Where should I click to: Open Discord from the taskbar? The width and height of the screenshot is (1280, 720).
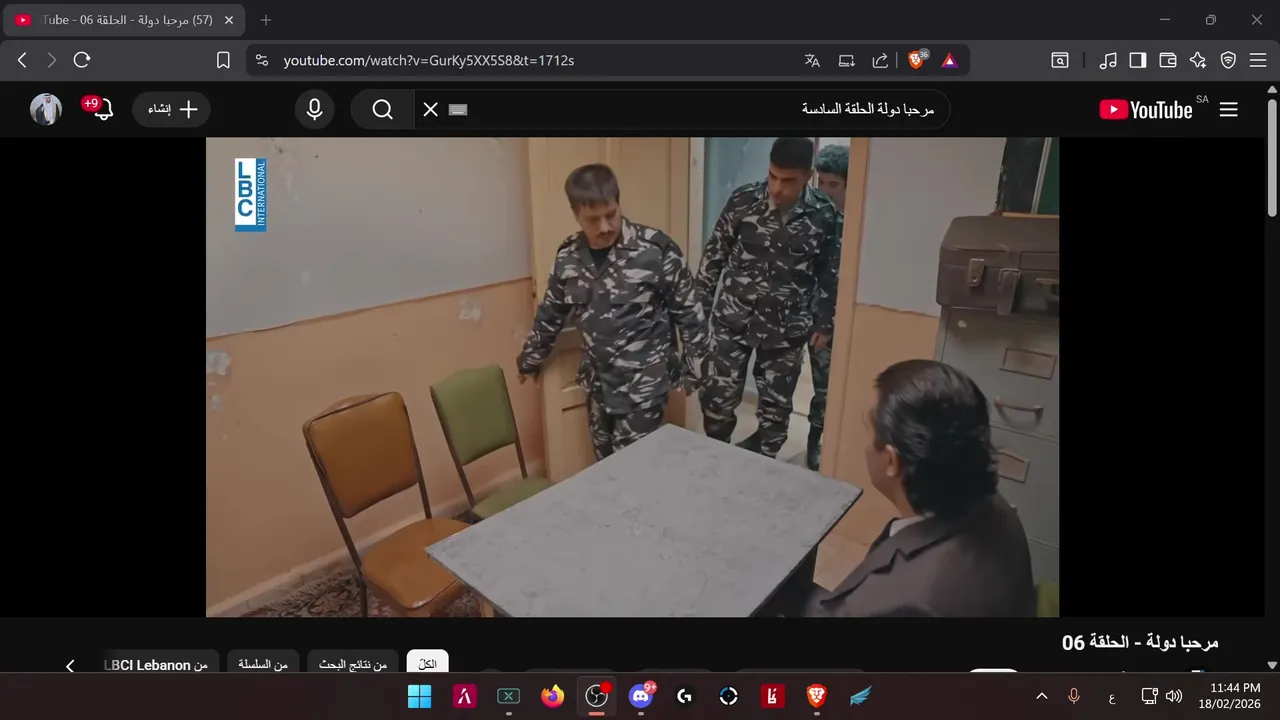[x=641, y=696]
